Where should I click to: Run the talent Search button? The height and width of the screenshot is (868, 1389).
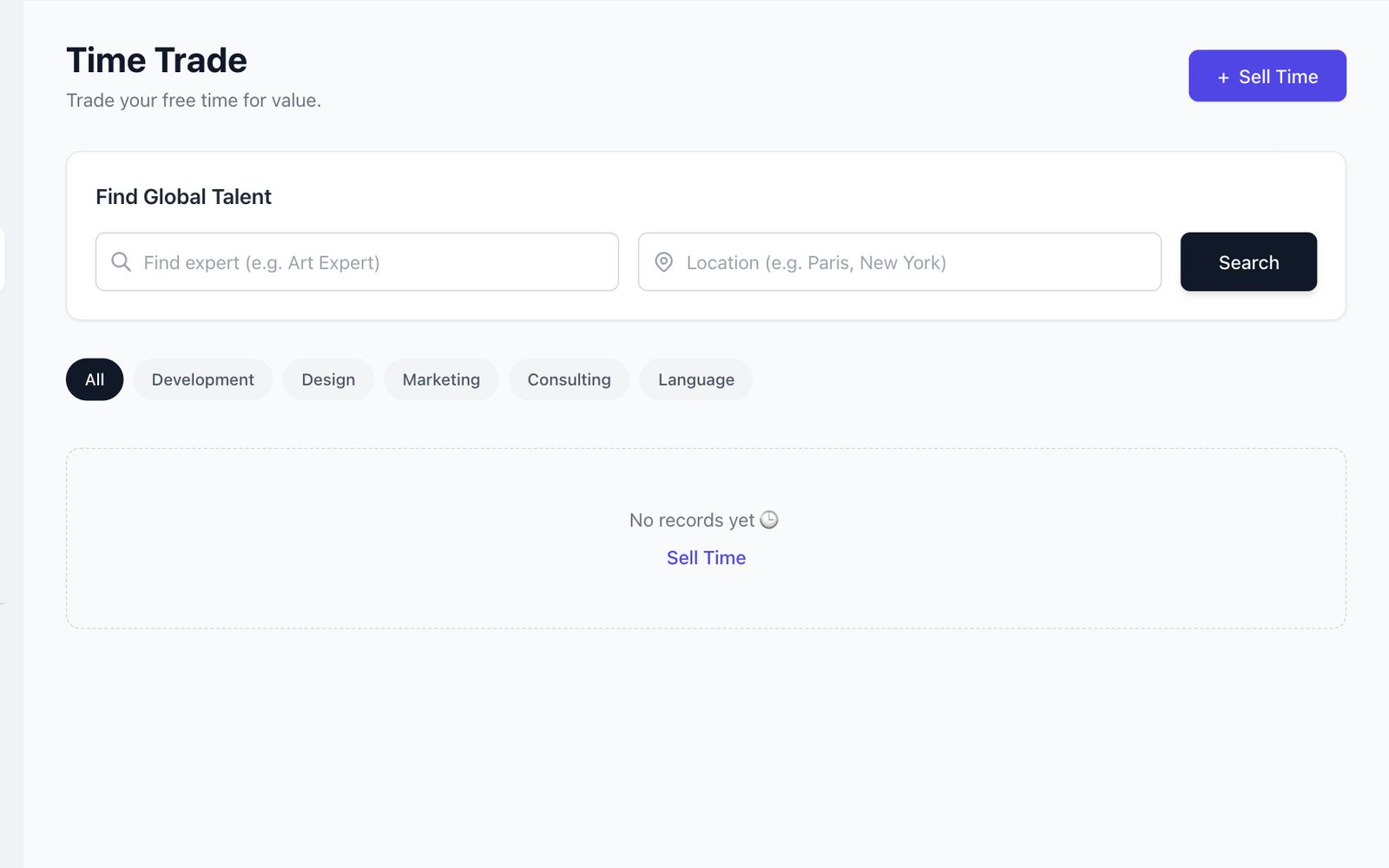[x=1248, y=261]
